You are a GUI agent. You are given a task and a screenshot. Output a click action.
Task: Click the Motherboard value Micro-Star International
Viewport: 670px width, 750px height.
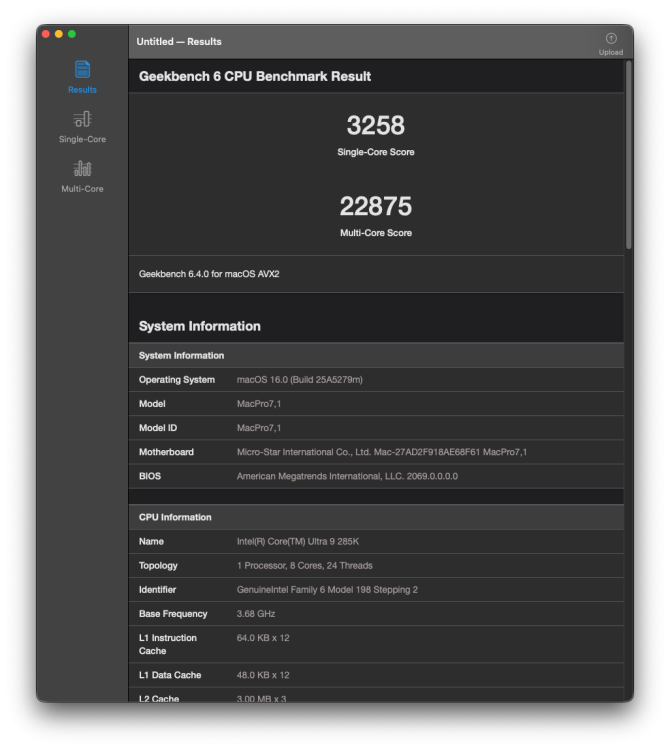pos(382,452)
